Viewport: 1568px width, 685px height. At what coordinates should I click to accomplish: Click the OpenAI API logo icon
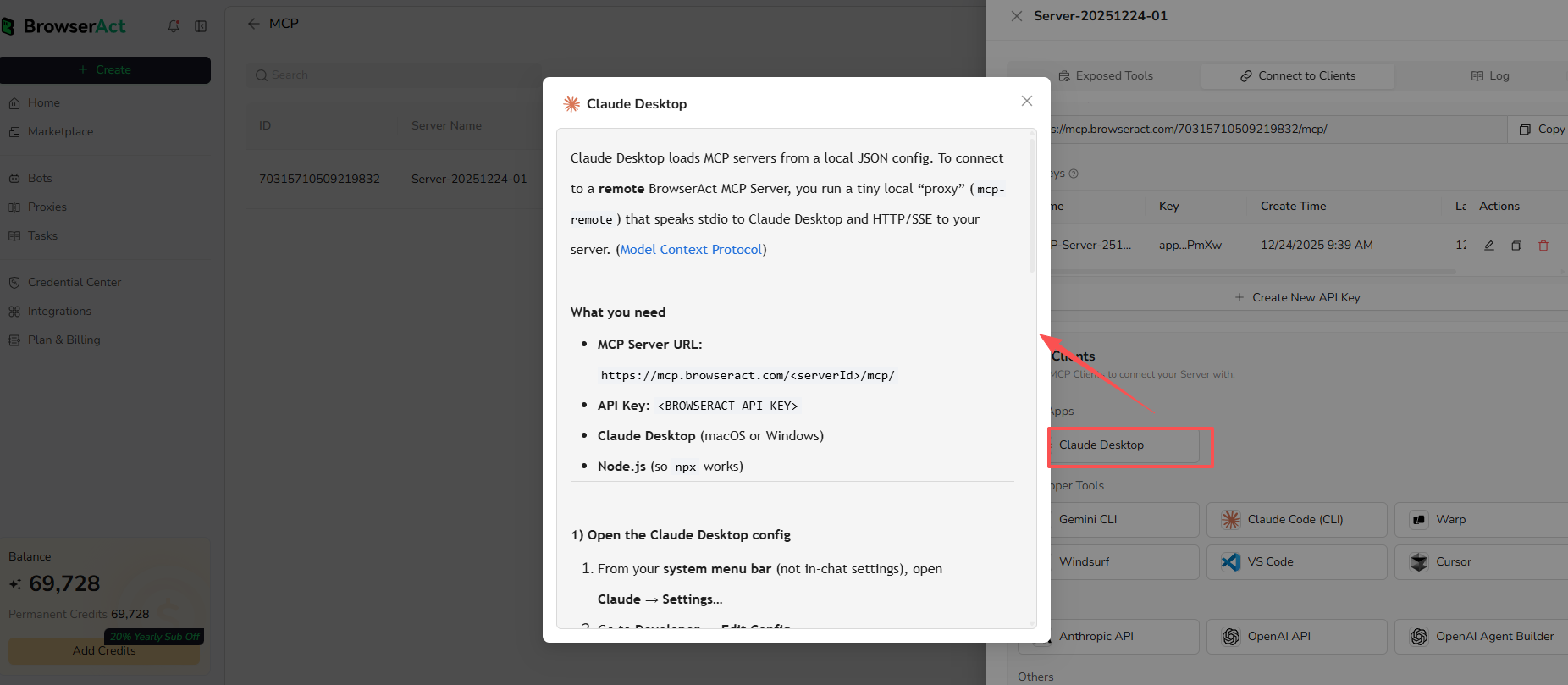(1231, 637)
